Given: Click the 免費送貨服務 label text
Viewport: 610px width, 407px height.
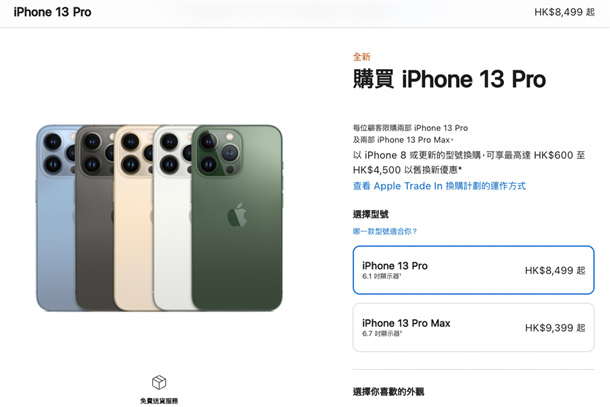Looking at the screenshot, I should point(159,401).
